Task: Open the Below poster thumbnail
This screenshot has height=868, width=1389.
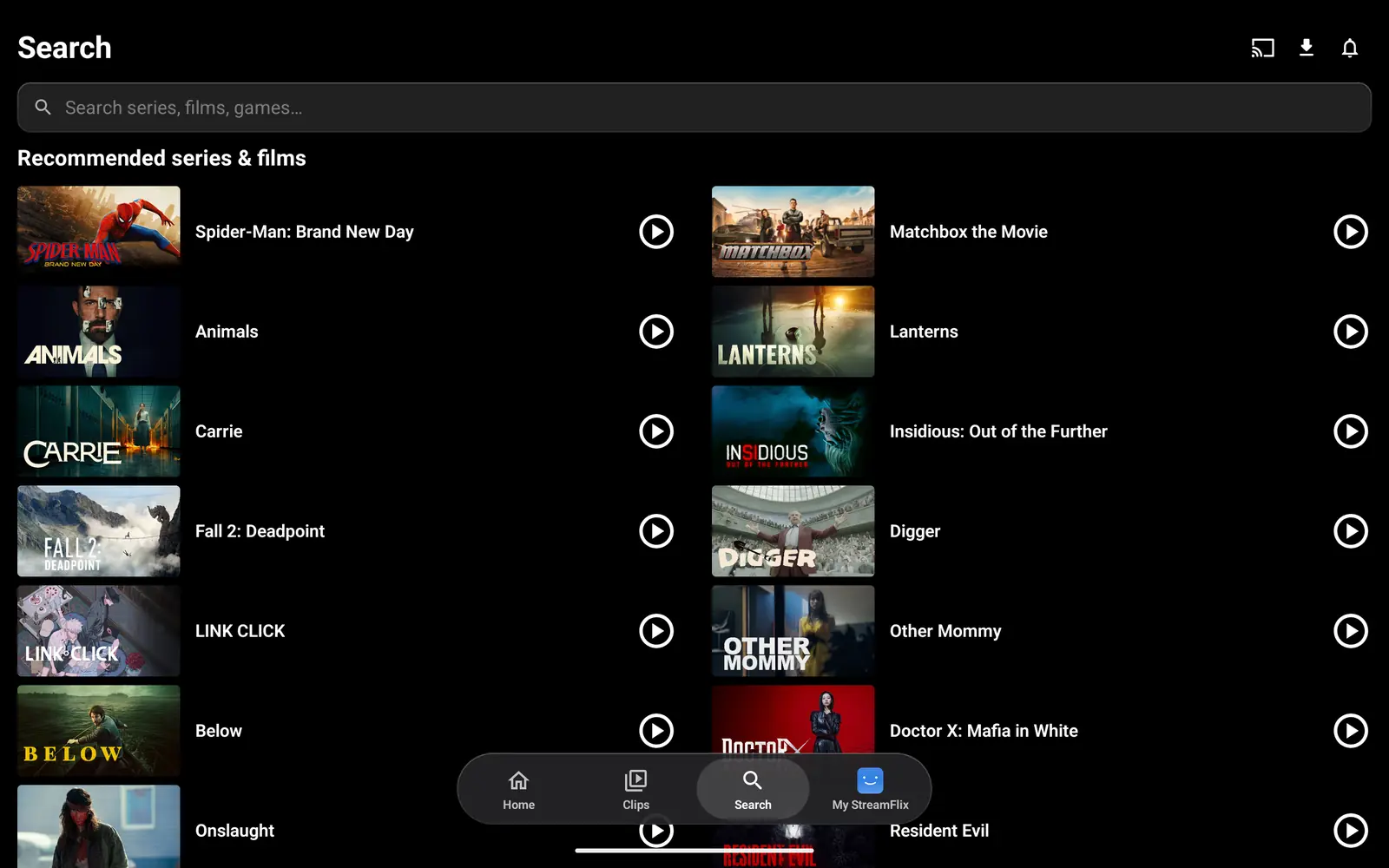Action: coord(99,731)
